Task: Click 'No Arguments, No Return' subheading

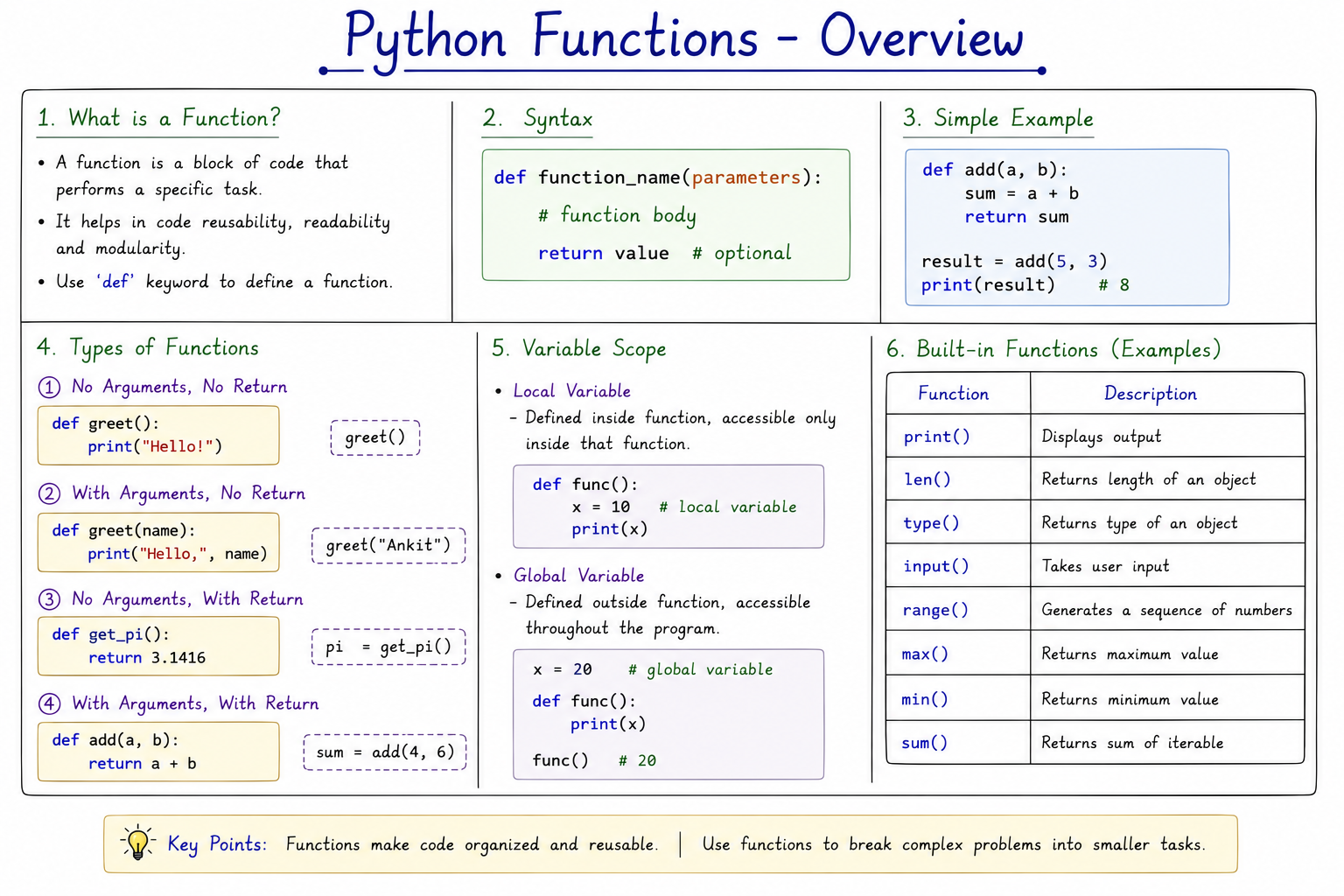Action: tap(179, 387)
